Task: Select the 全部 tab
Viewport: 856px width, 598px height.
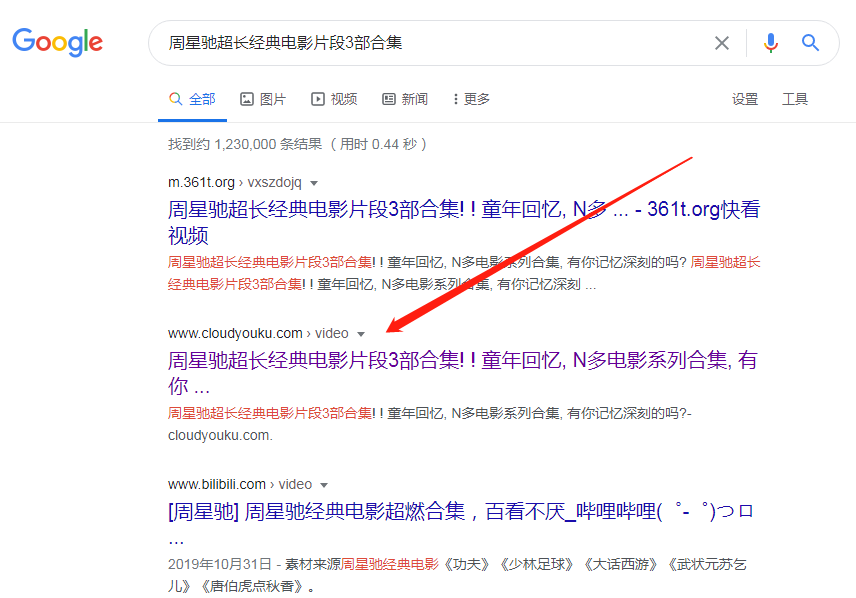Action: [192, 99]
